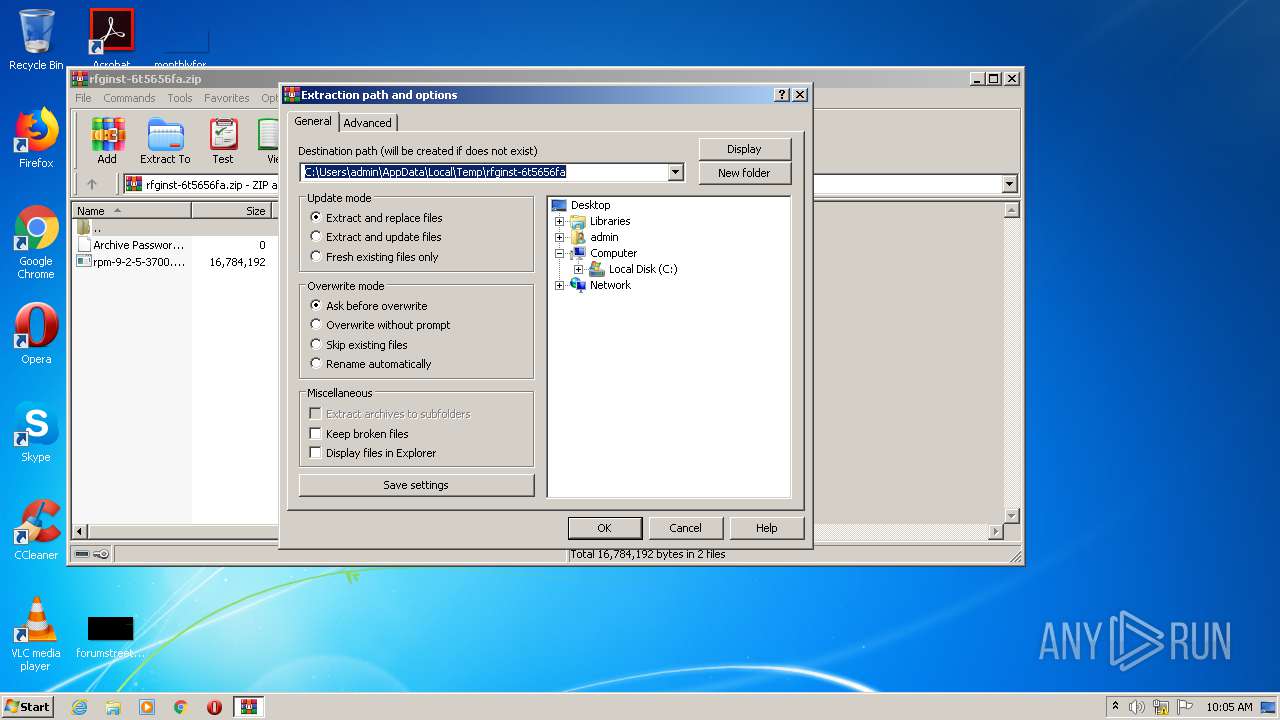1280x720 pixels.
Task: Select Ask before overwrite option
Action: click(368, 306)
